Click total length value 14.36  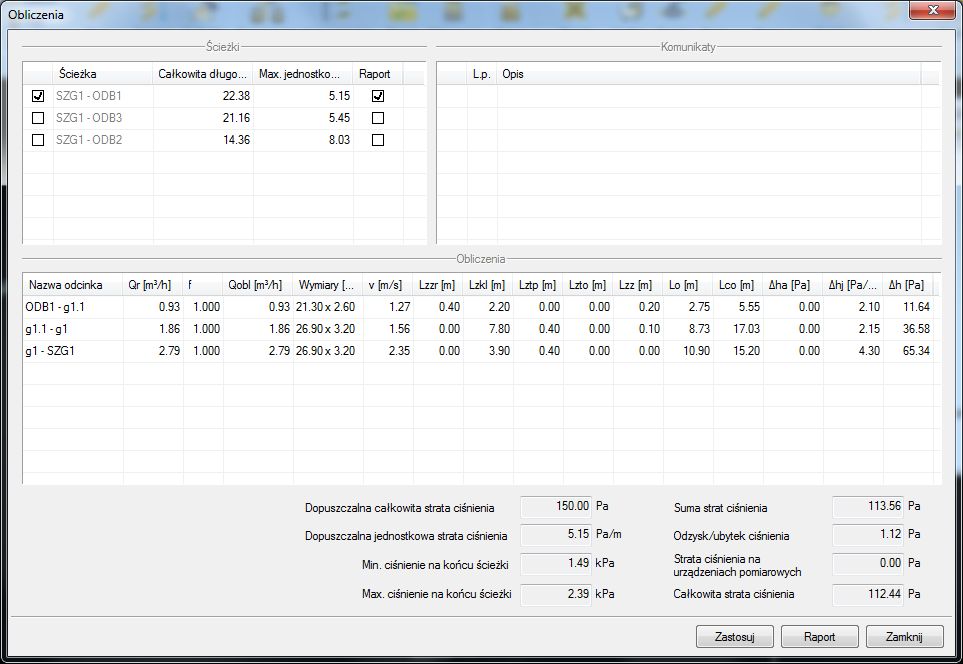click(236, 140)
